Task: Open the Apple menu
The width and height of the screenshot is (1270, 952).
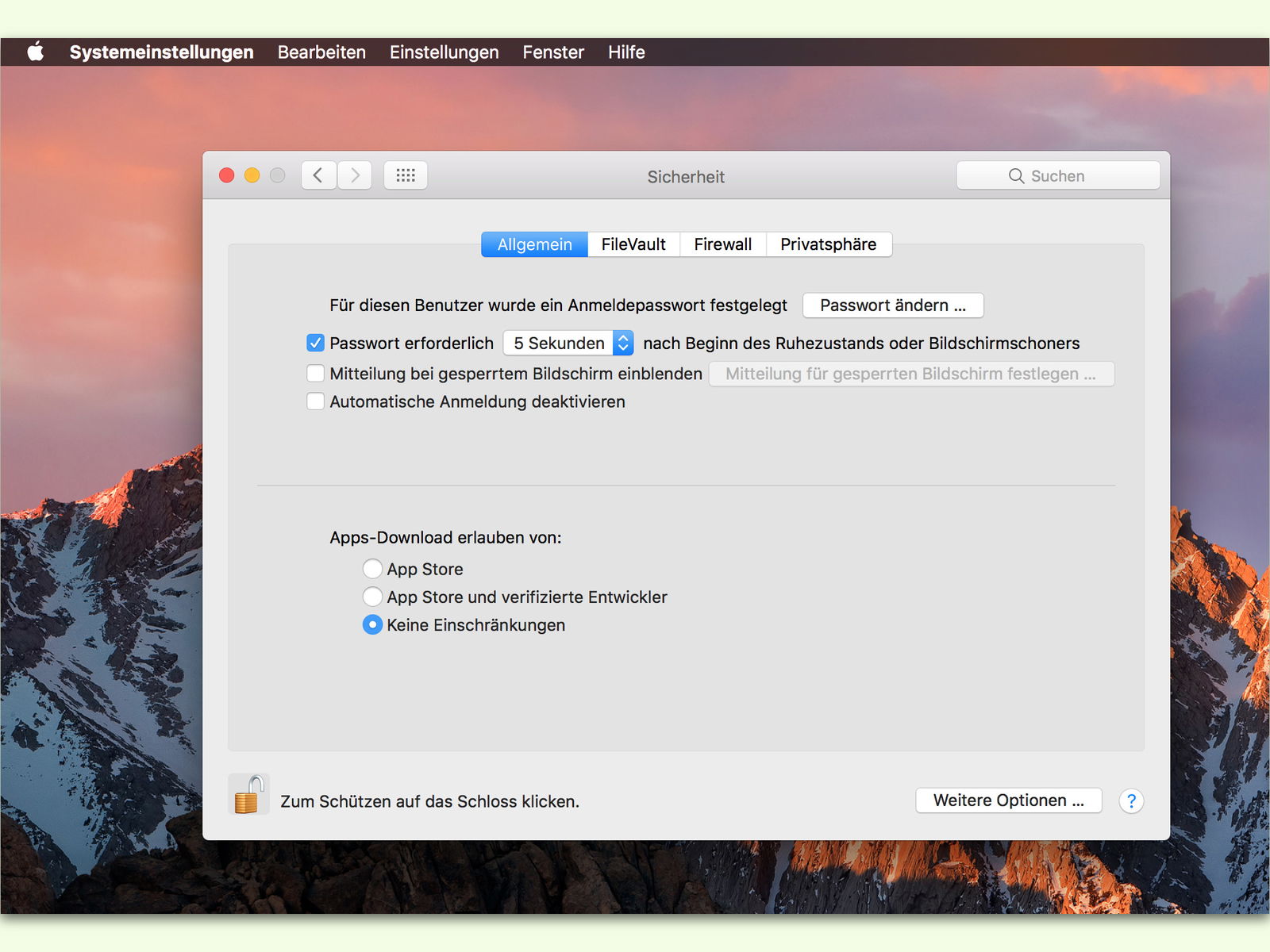Action: click(x=35, y=52)
